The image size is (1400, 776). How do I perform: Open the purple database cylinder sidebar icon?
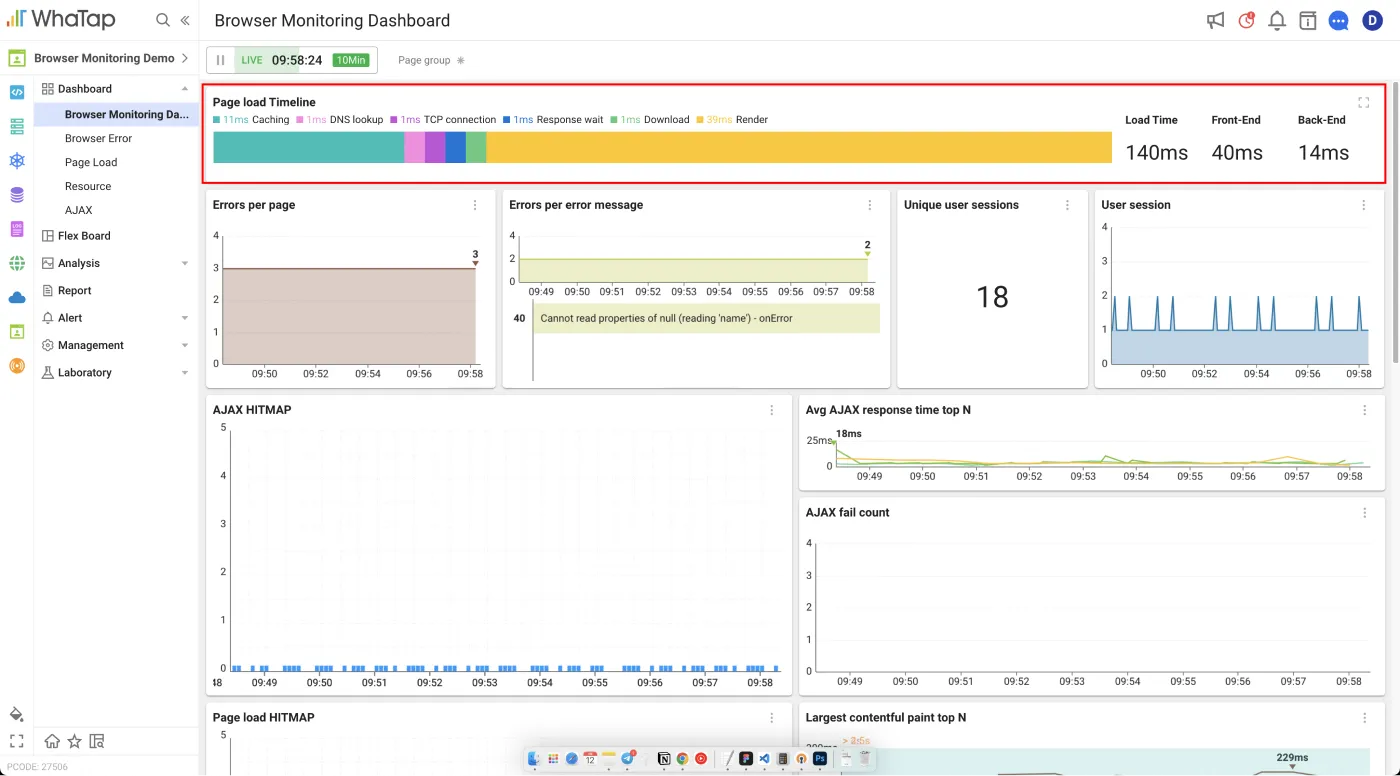pos(16,194)
